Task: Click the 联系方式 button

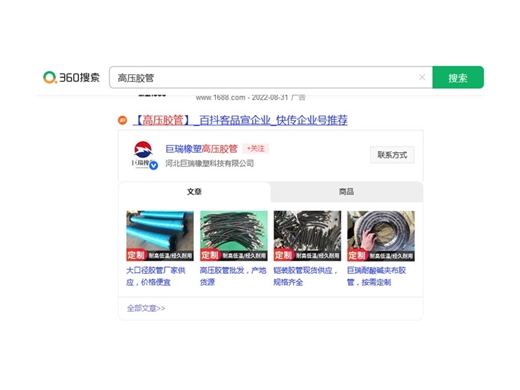Action: point(392,155)
